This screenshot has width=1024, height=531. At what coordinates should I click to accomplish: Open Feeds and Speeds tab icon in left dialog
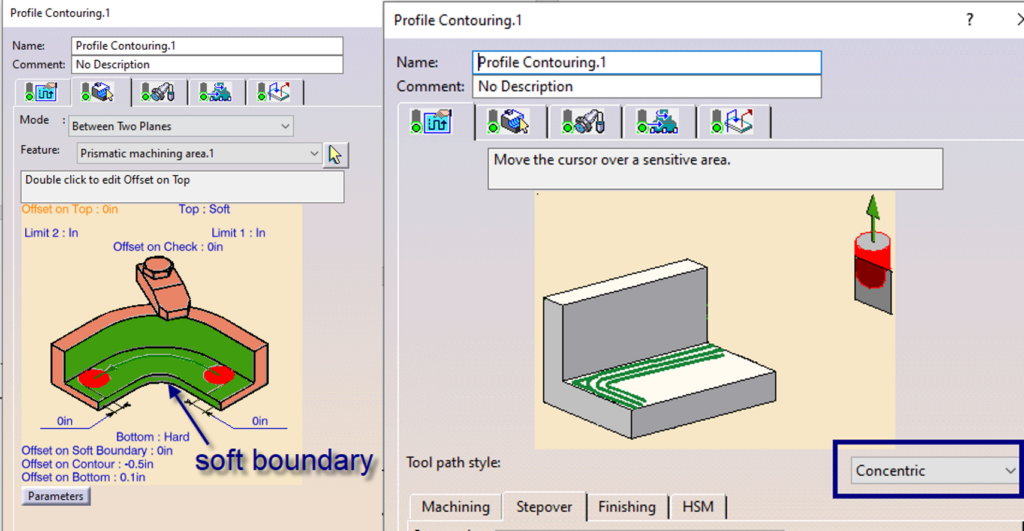216,91
